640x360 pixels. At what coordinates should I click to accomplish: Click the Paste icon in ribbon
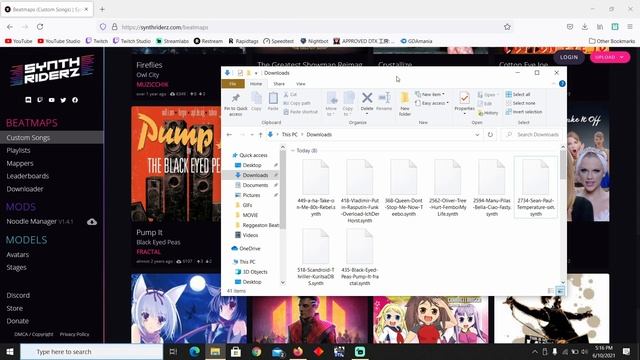pos(273,101)
